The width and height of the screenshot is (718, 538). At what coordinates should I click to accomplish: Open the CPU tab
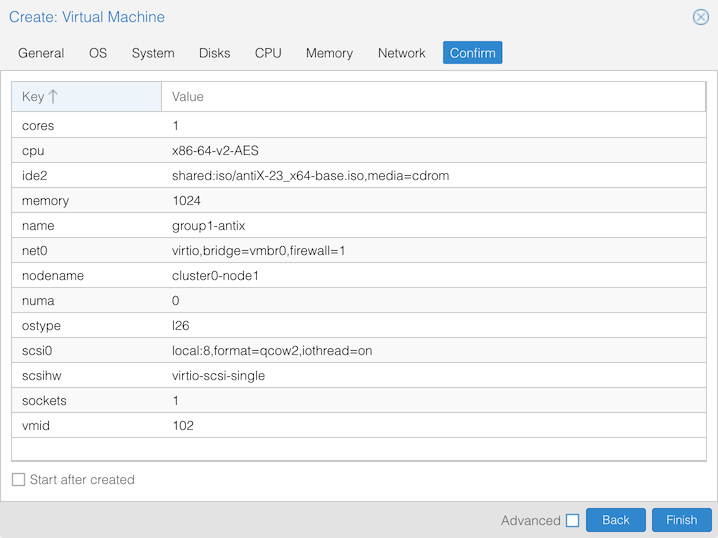coord(268,53)
